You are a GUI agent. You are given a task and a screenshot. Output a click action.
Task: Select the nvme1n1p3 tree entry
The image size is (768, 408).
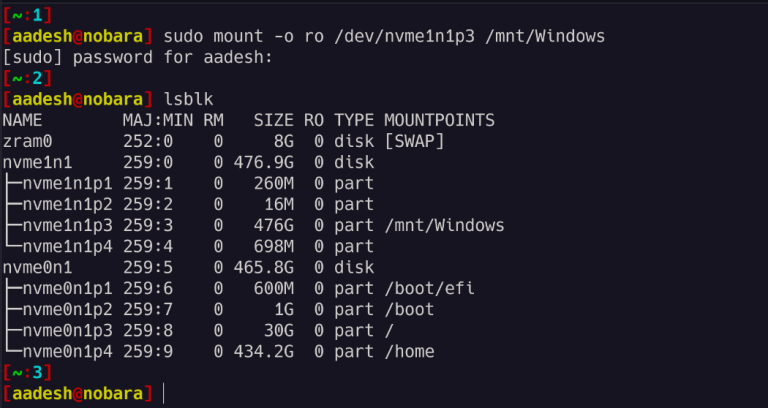(68, 225)
